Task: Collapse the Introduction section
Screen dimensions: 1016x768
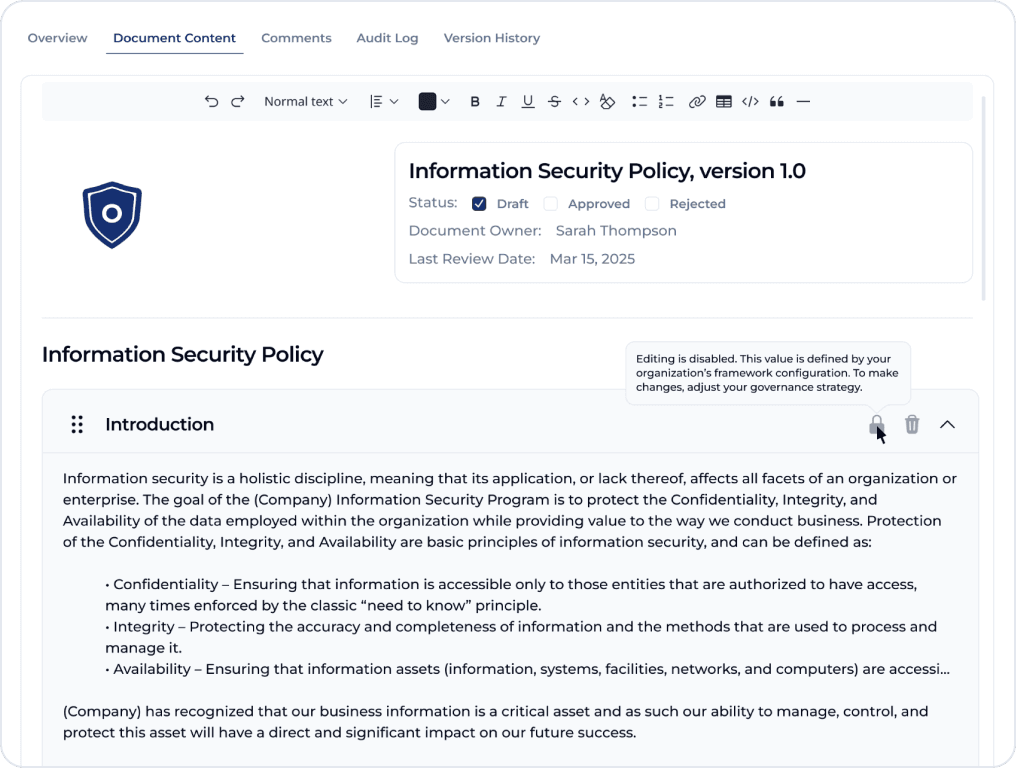Action: (x=947, y=424)
